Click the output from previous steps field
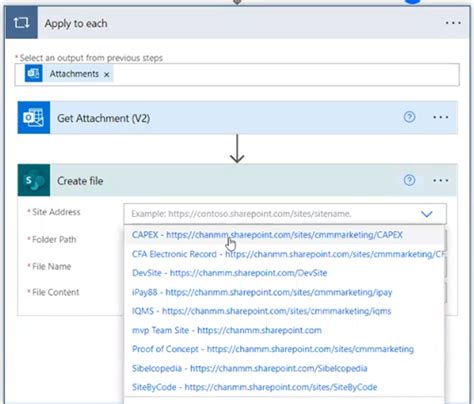Image resolution: width=474 pixels, height=404 pixels. 237,74
